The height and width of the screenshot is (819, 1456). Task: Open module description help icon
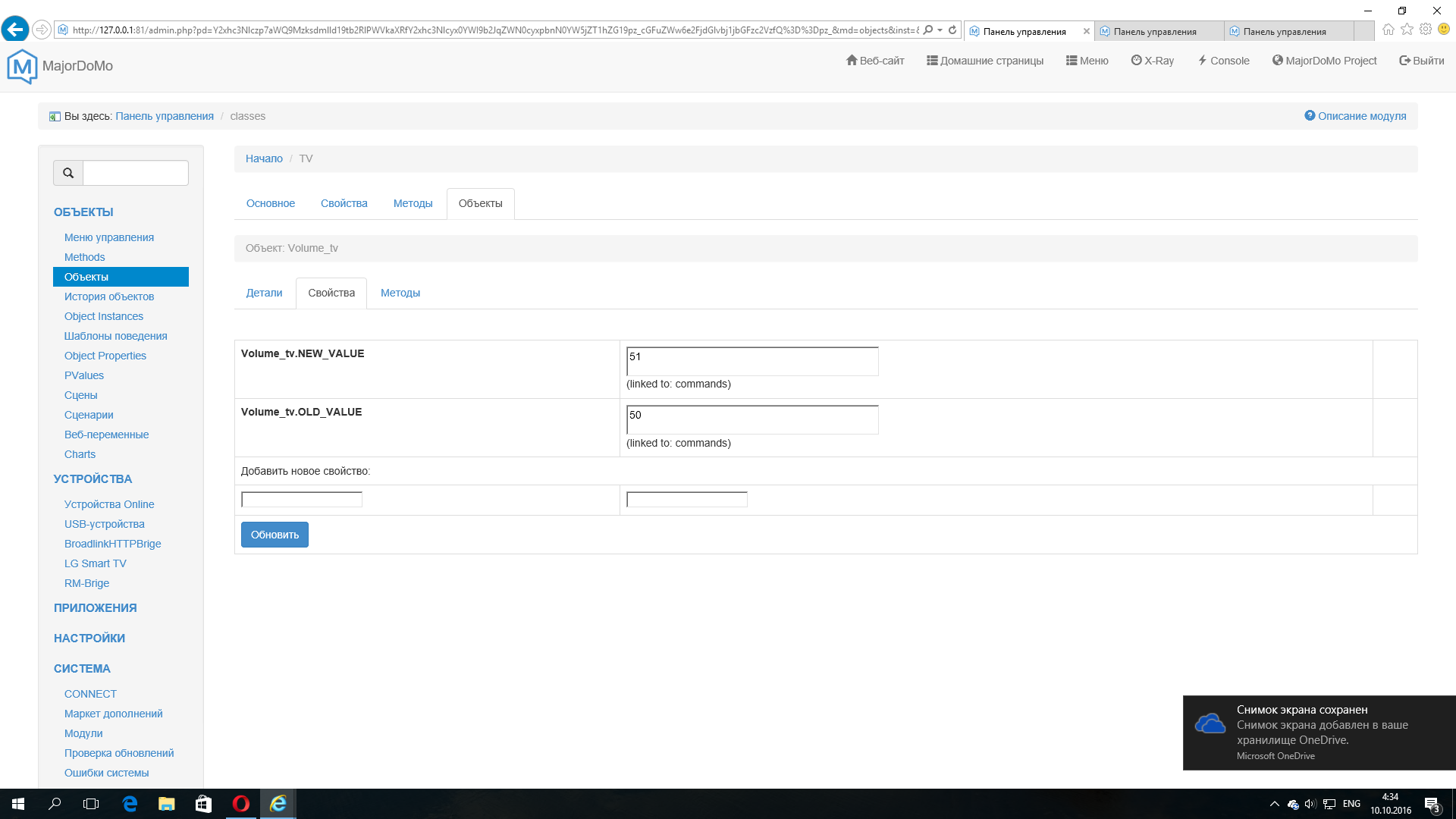(1310, 116)
